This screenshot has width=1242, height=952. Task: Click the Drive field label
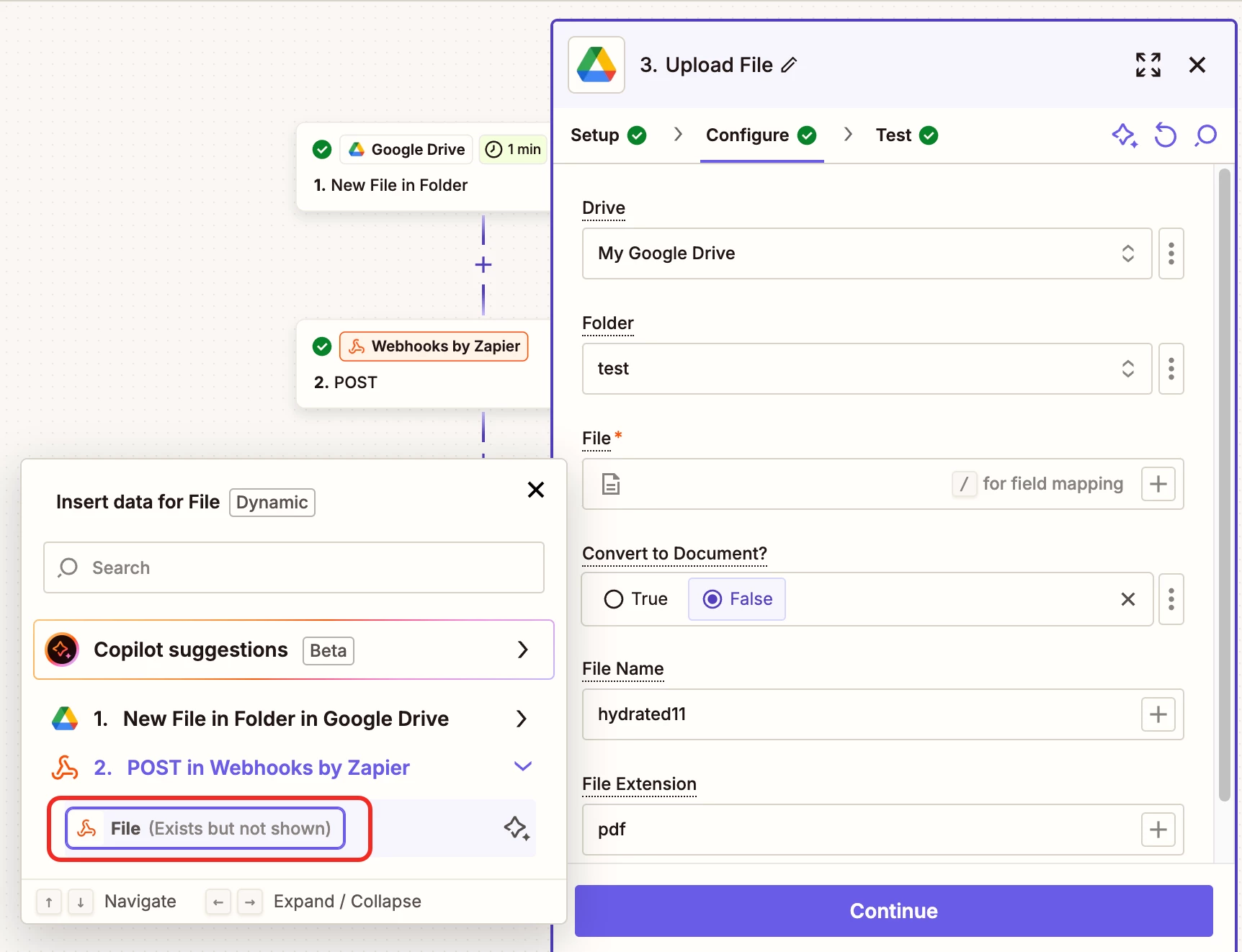coord(604,208)
